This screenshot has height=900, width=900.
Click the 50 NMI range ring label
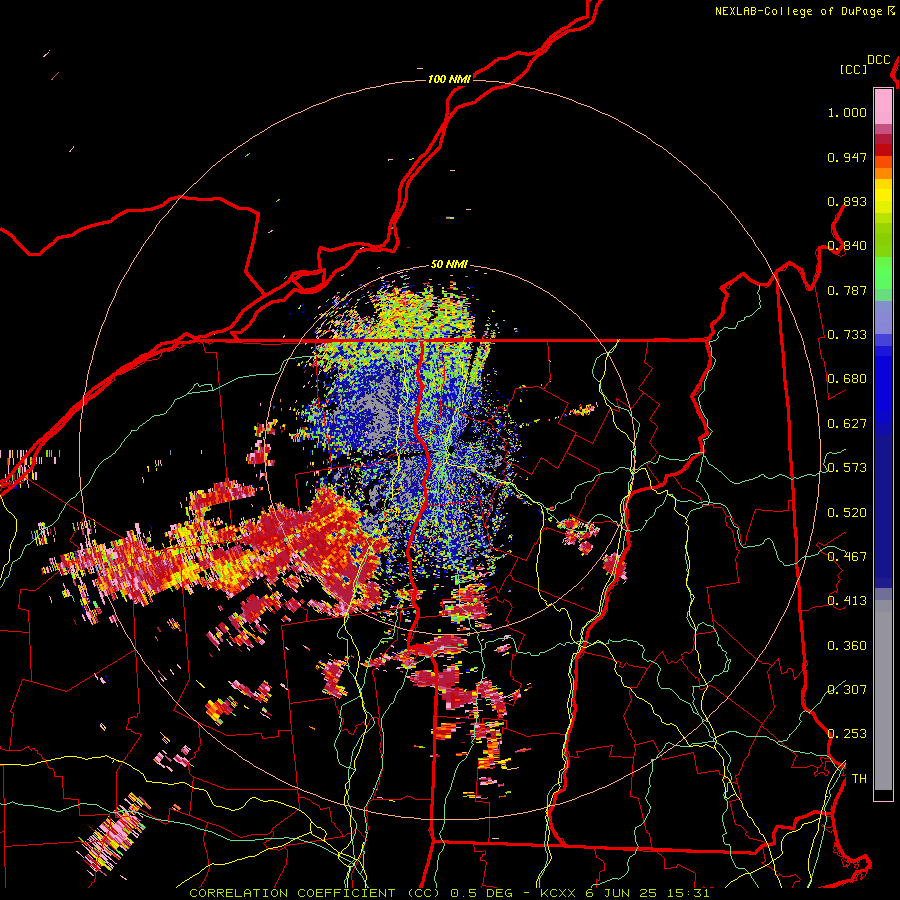449,264
